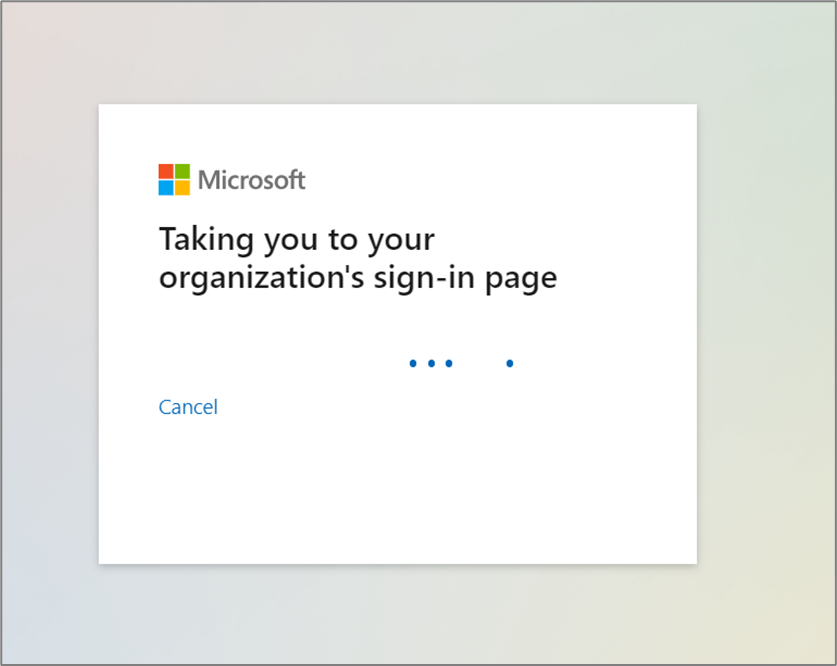Click the leftmost blue loading dot
This screenshot has height=666, width=837.
[413, 363]
